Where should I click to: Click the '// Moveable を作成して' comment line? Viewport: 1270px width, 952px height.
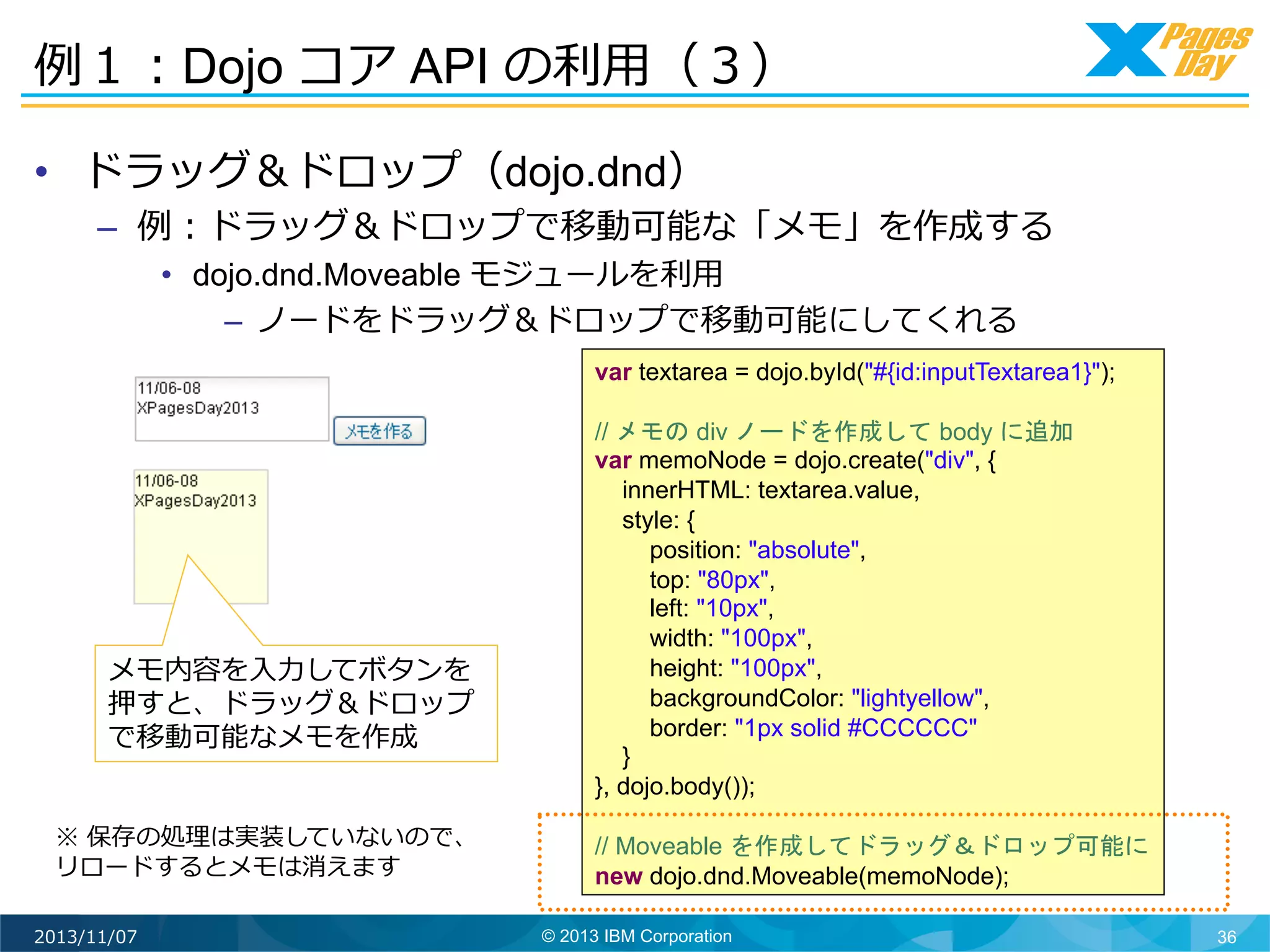pos(871,846)
